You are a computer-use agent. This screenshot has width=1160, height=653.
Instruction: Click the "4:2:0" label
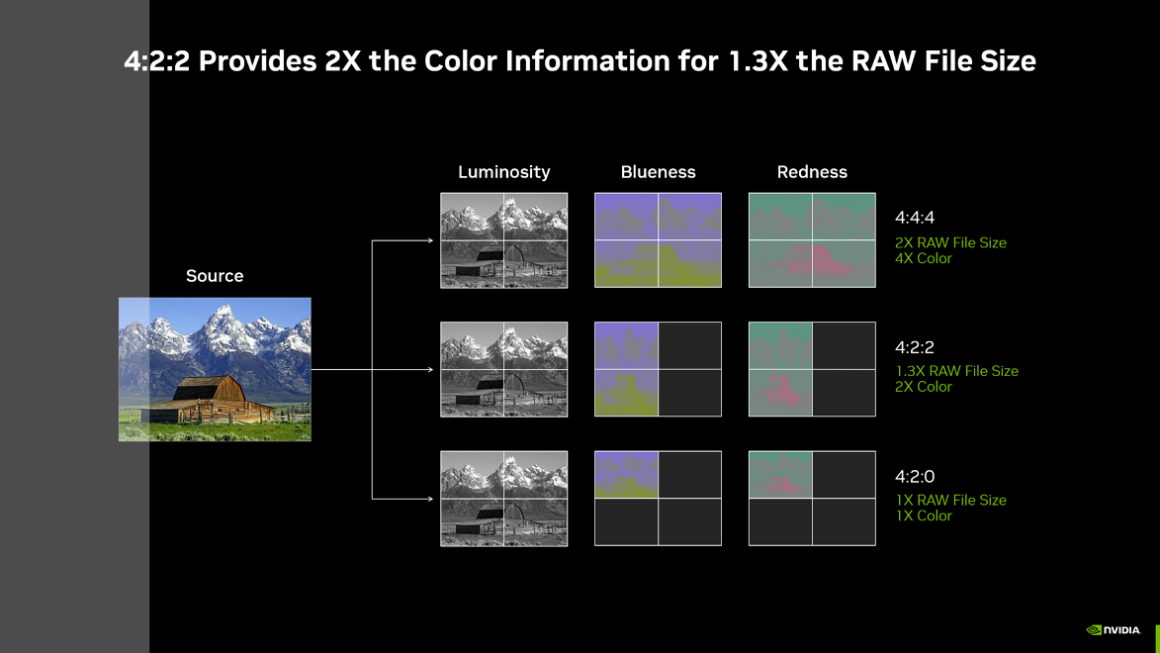coord(914,476)
